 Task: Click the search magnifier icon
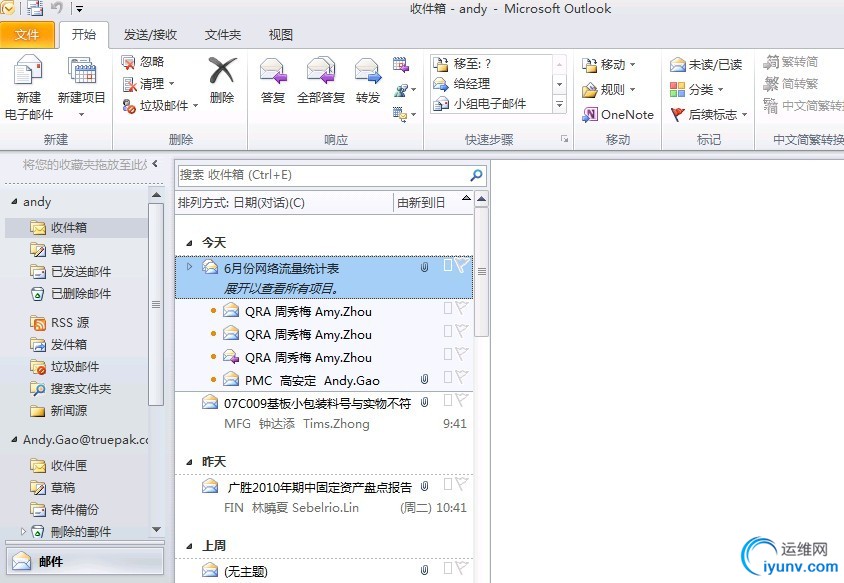(x=476, y=175)
